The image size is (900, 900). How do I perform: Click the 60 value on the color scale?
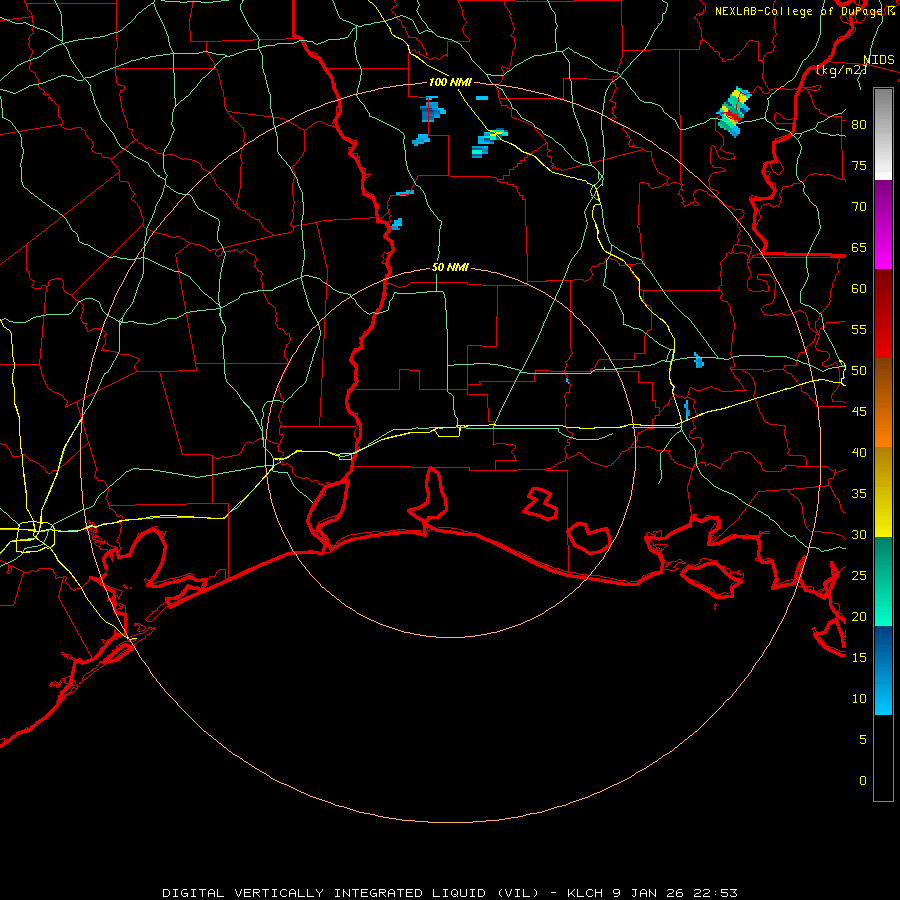coord(859,289)
